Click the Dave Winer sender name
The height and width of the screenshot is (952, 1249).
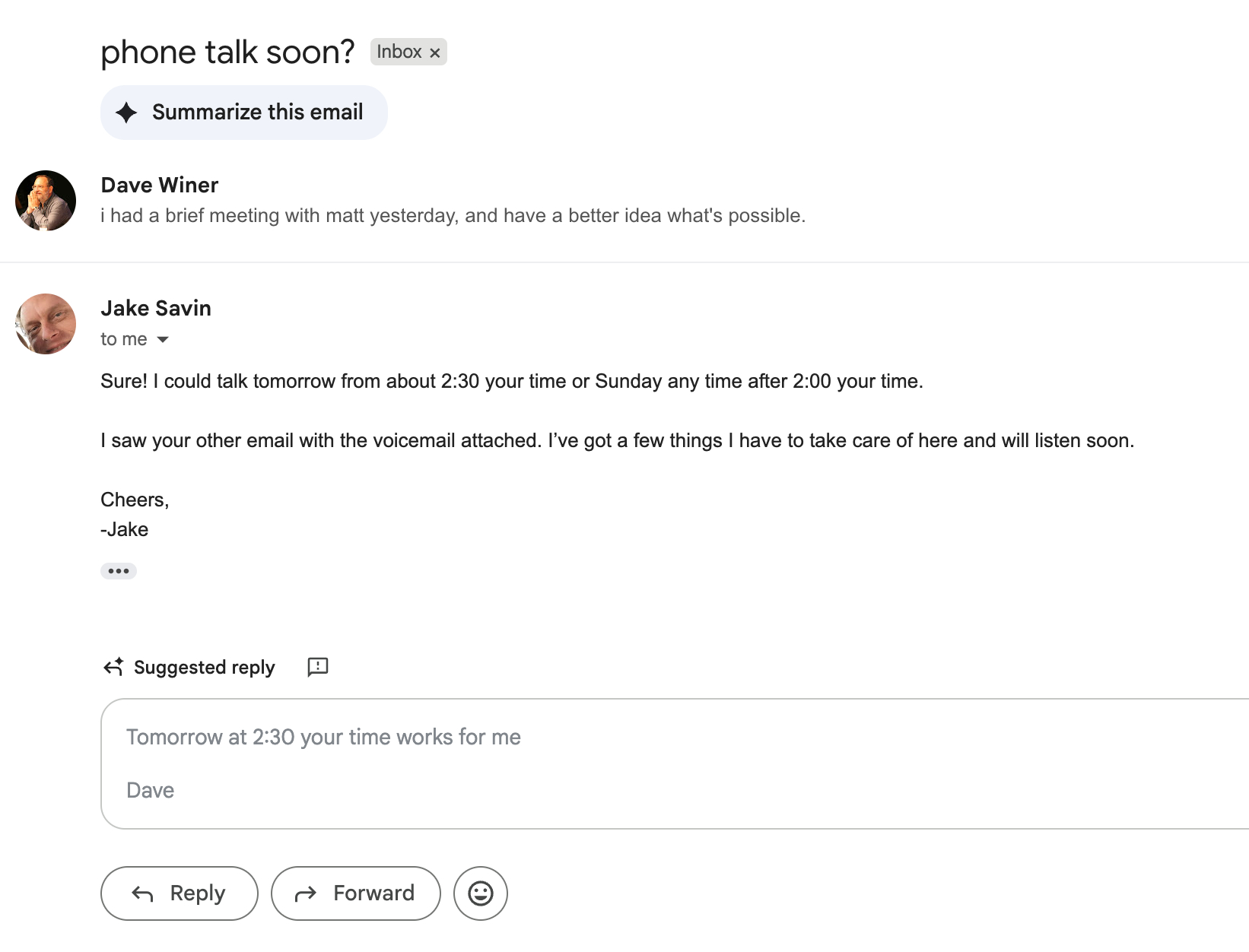(x=159, y=185)
